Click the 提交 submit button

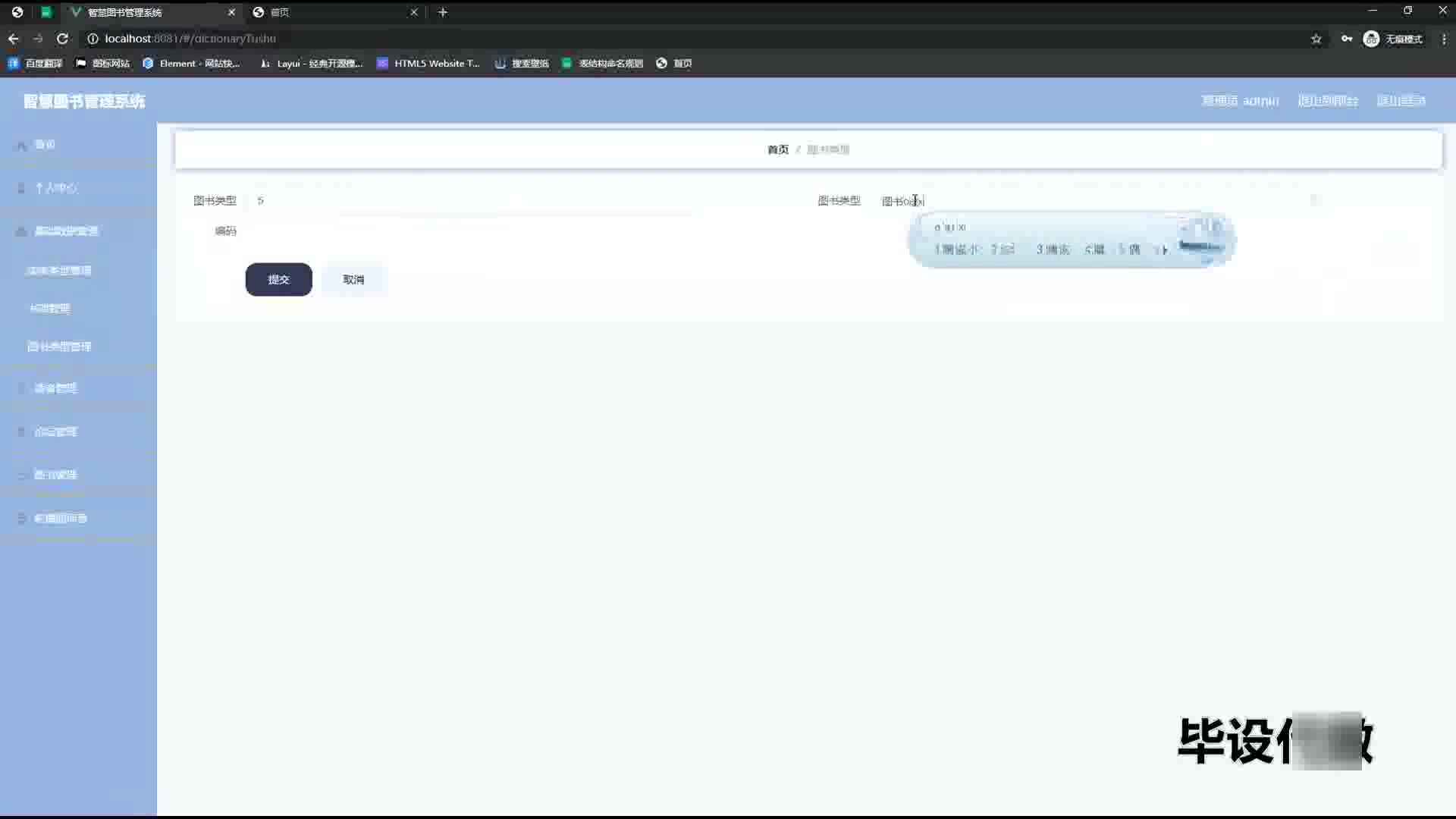[278, 280]
